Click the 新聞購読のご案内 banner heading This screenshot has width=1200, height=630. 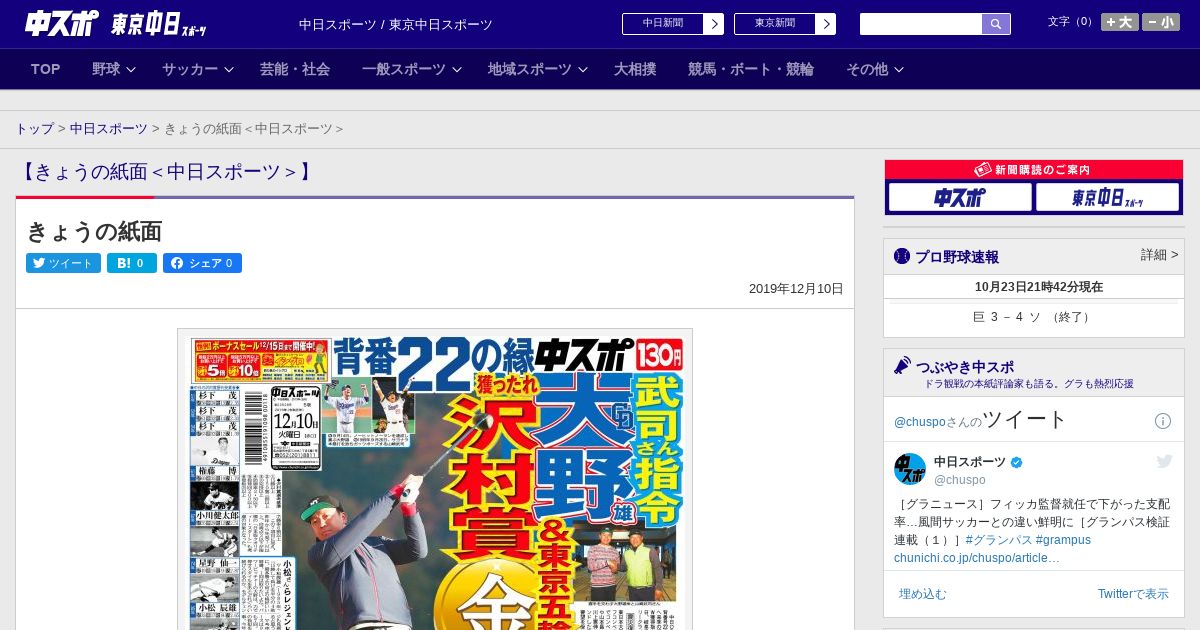pos(1034,170)
